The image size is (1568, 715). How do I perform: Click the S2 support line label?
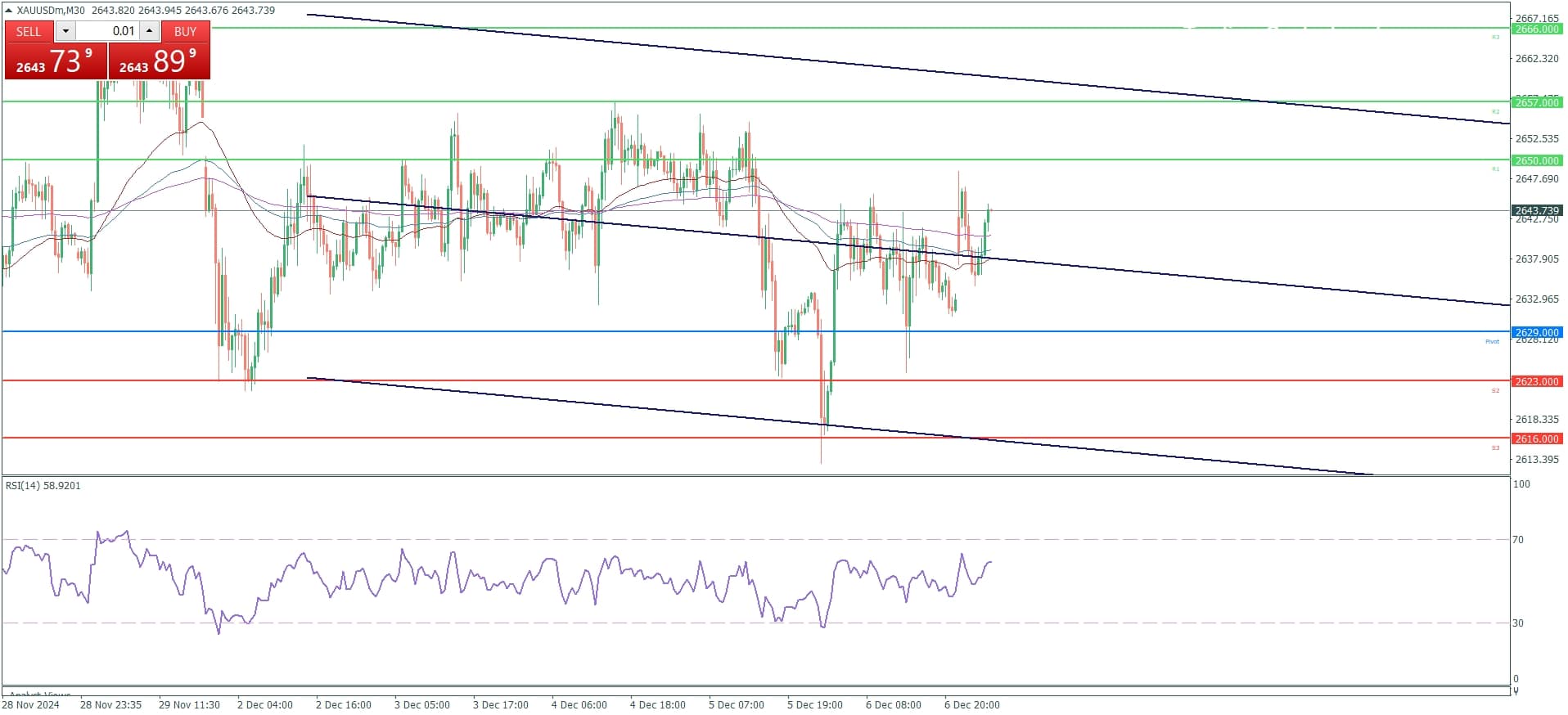click(x=1495, y=390)
